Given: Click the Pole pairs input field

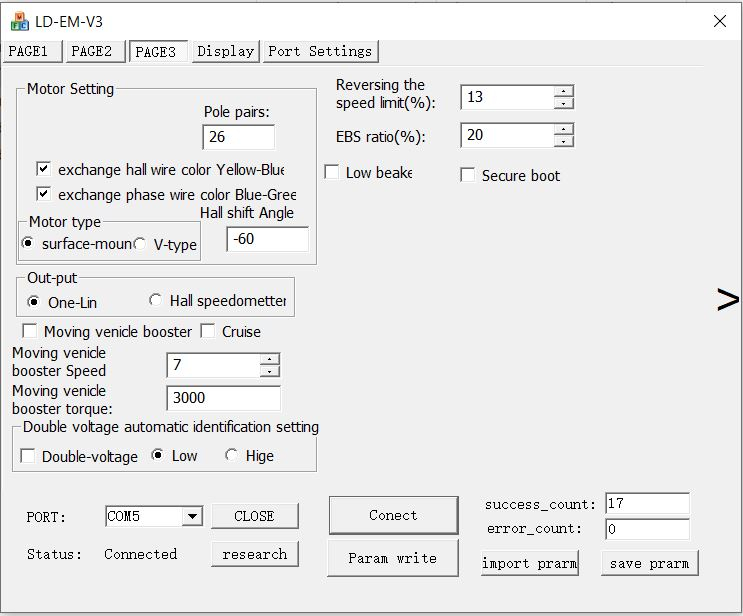Looking at the screenshot, I should [x=238, y=137].
